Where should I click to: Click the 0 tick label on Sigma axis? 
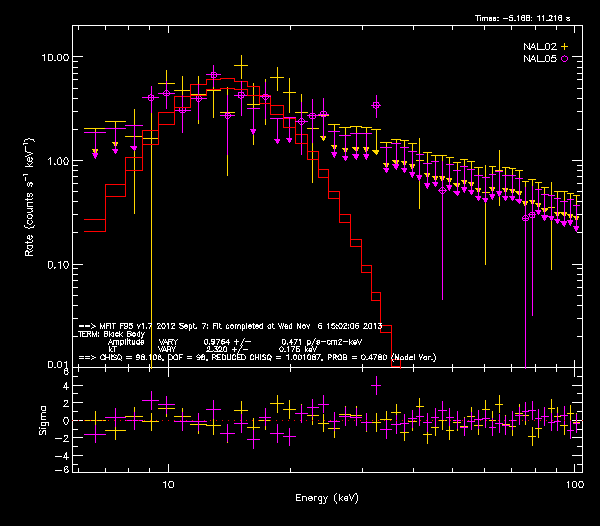coord(65,421)
